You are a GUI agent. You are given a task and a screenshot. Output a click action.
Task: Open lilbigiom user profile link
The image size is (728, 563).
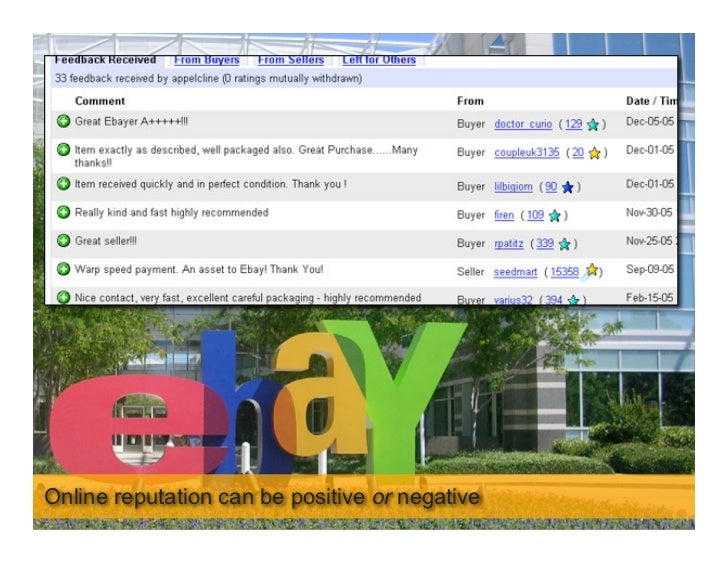click(x=514, y=187)
